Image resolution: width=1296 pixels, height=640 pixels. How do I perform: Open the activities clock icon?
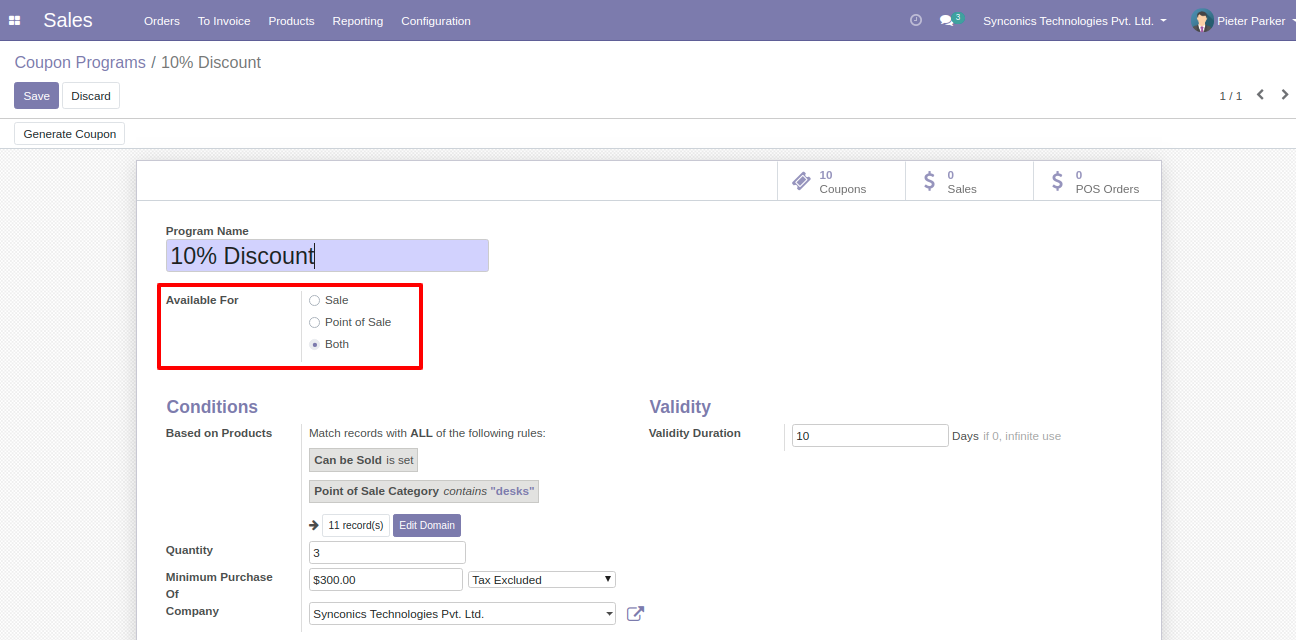[916, 20]
